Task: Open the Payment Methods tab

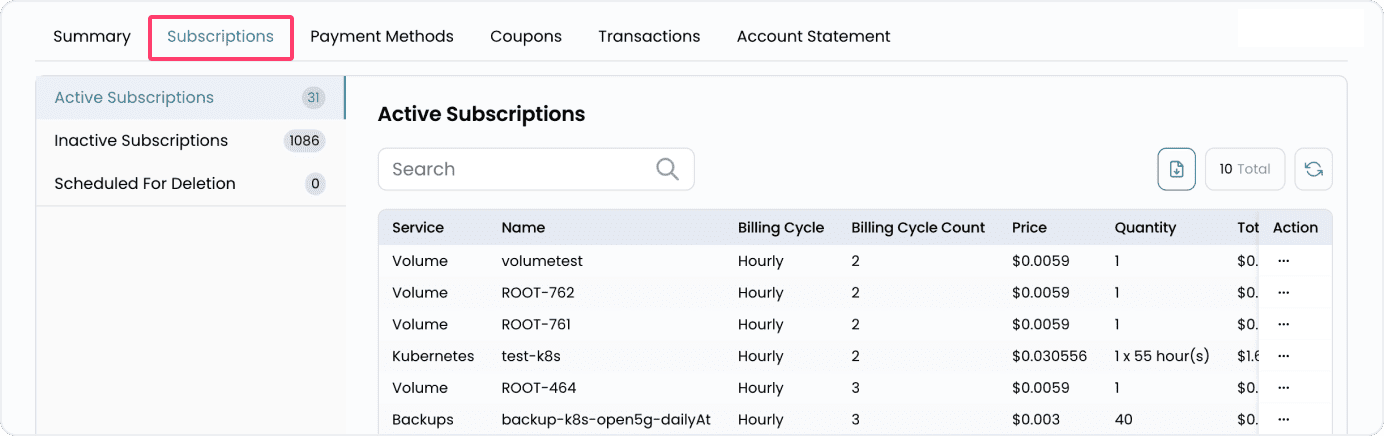Action: coord(382,37)
